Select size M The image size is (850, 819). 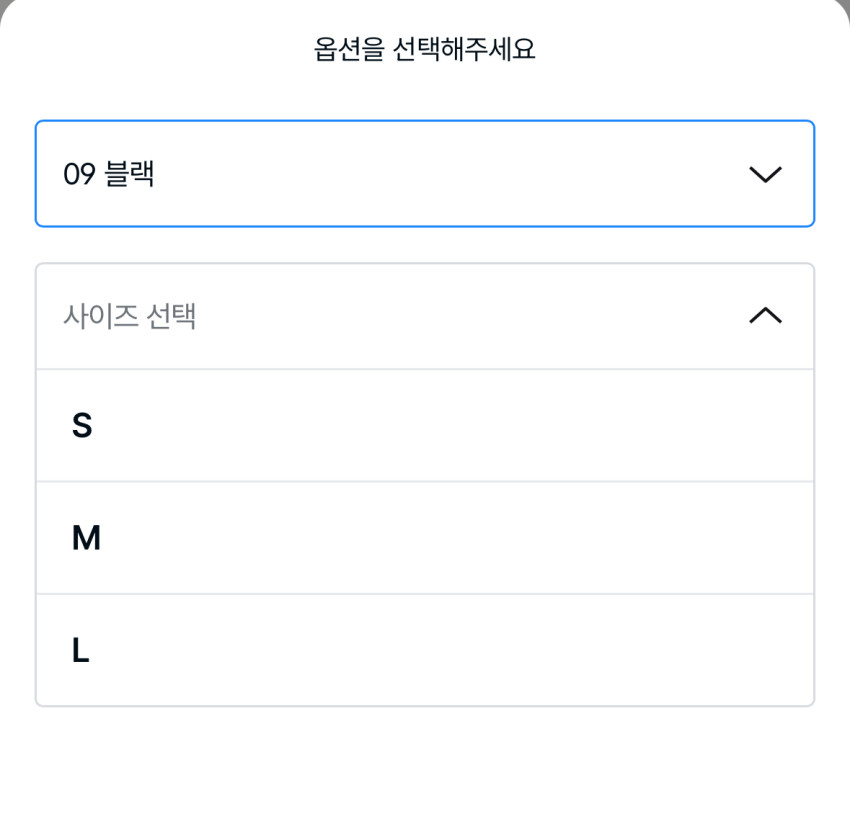(425, 538)
